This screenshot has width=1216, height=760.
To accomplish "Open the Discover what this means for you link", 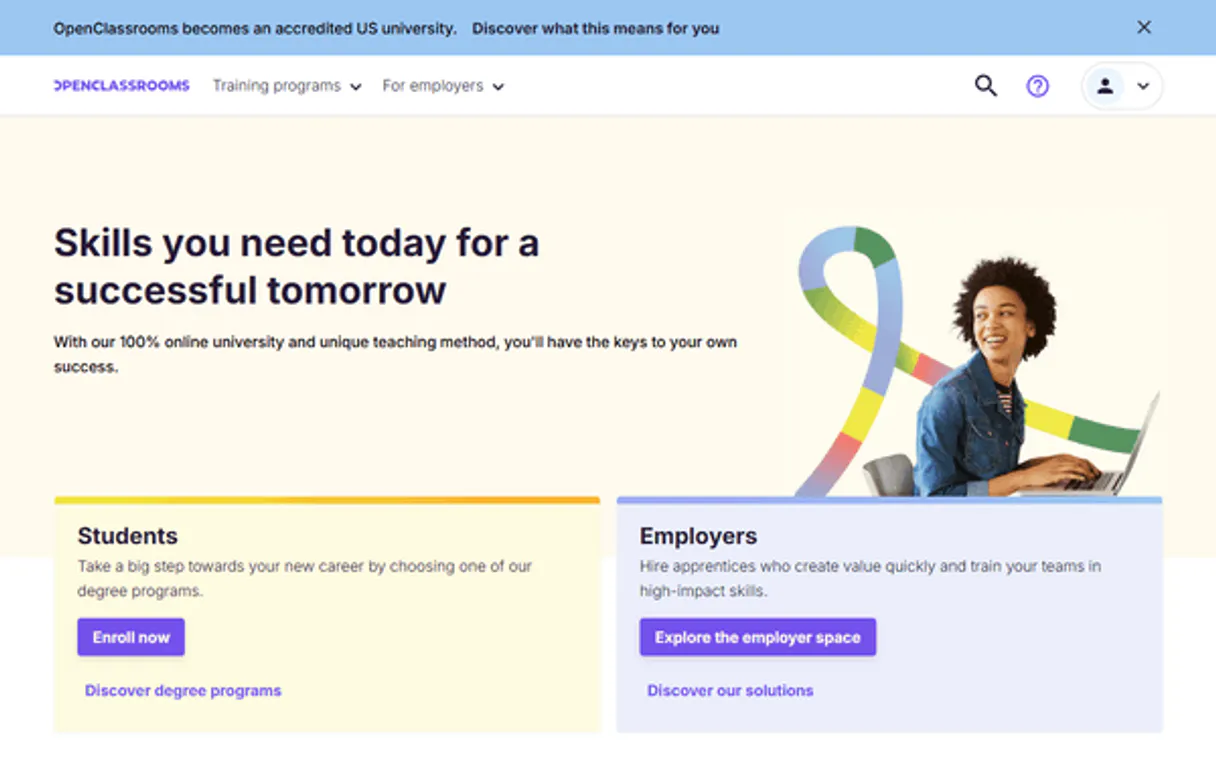I will click(x=596, y=28).
